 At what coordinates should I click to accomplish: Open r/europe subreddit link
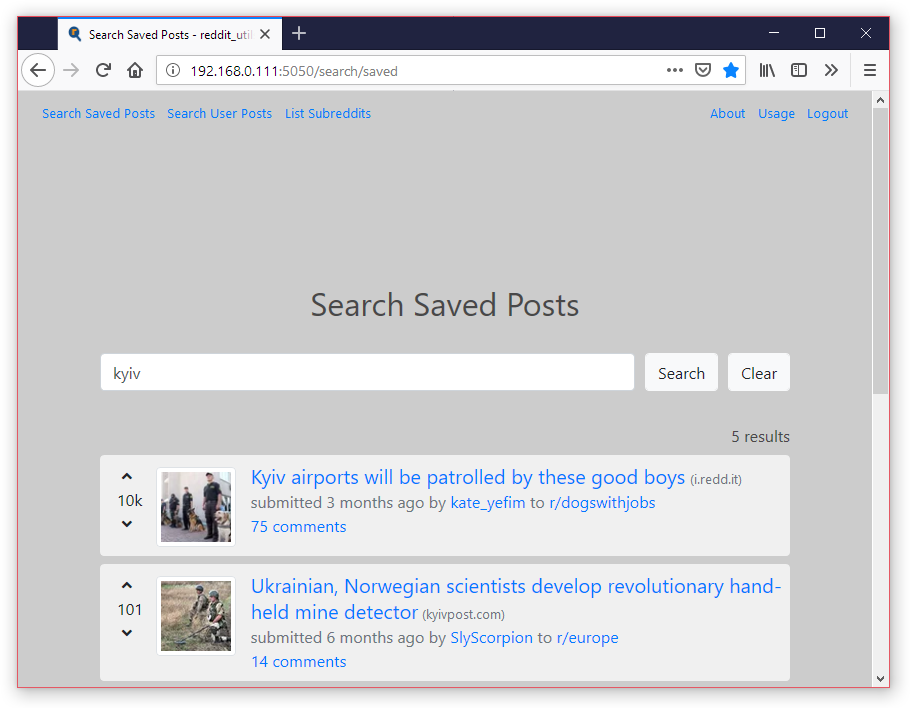pos(587,638)
